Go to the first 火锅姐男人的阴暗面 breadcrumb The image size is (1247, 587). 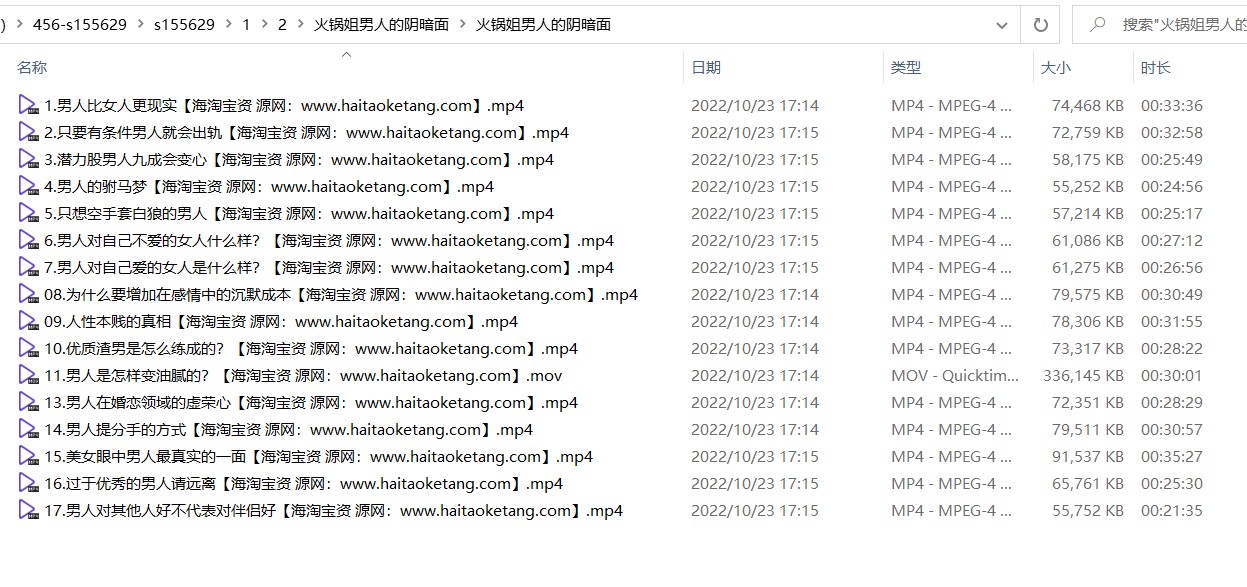point(381,25)
